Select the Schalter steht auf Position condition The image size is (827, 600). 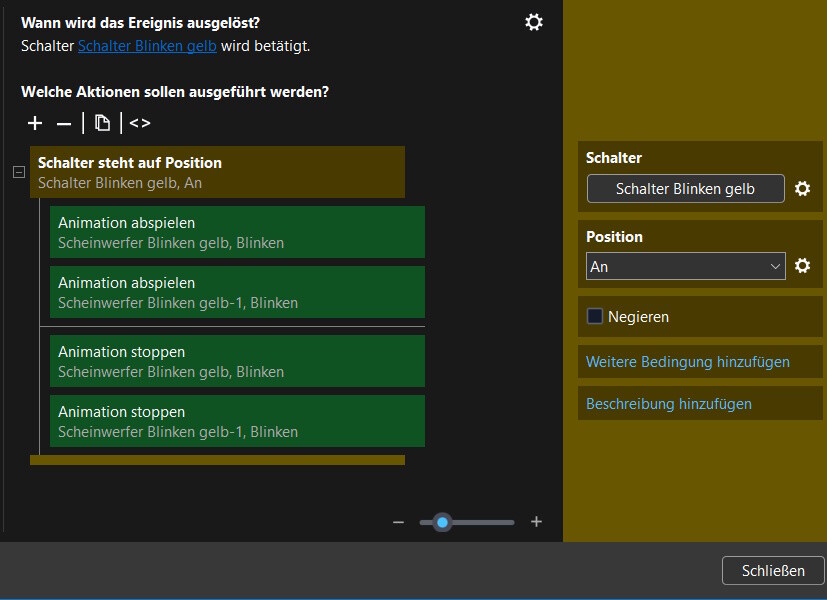click(217, 172)
